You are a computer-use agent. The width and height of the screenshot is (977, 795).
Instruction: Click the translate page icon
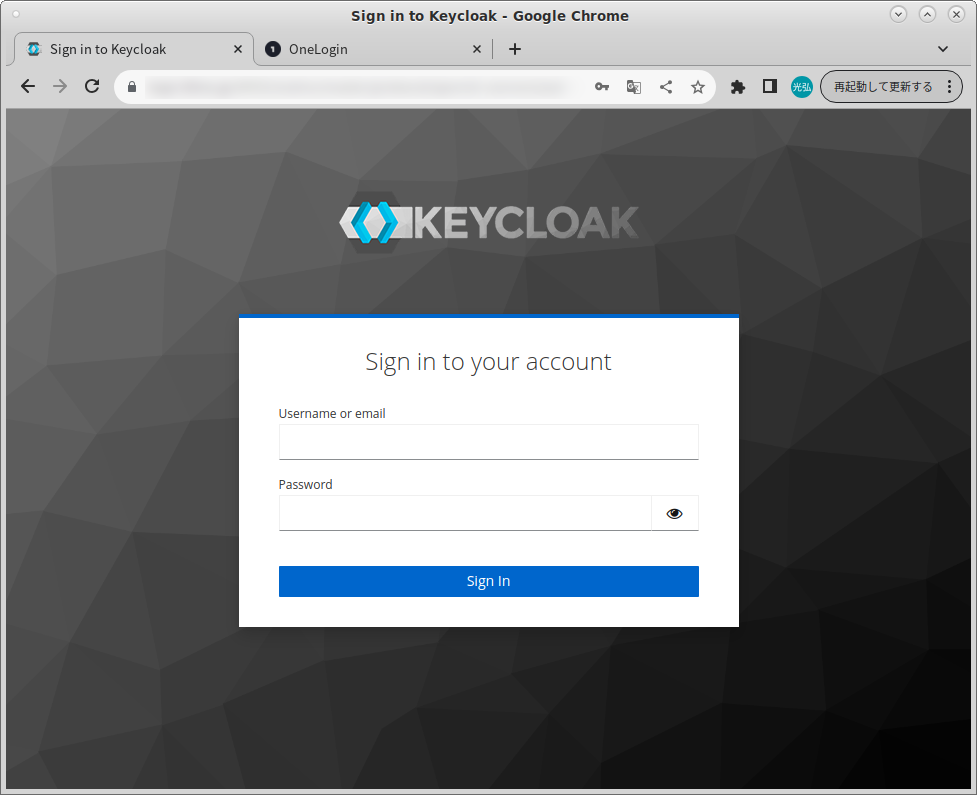(x=634, y=87)
